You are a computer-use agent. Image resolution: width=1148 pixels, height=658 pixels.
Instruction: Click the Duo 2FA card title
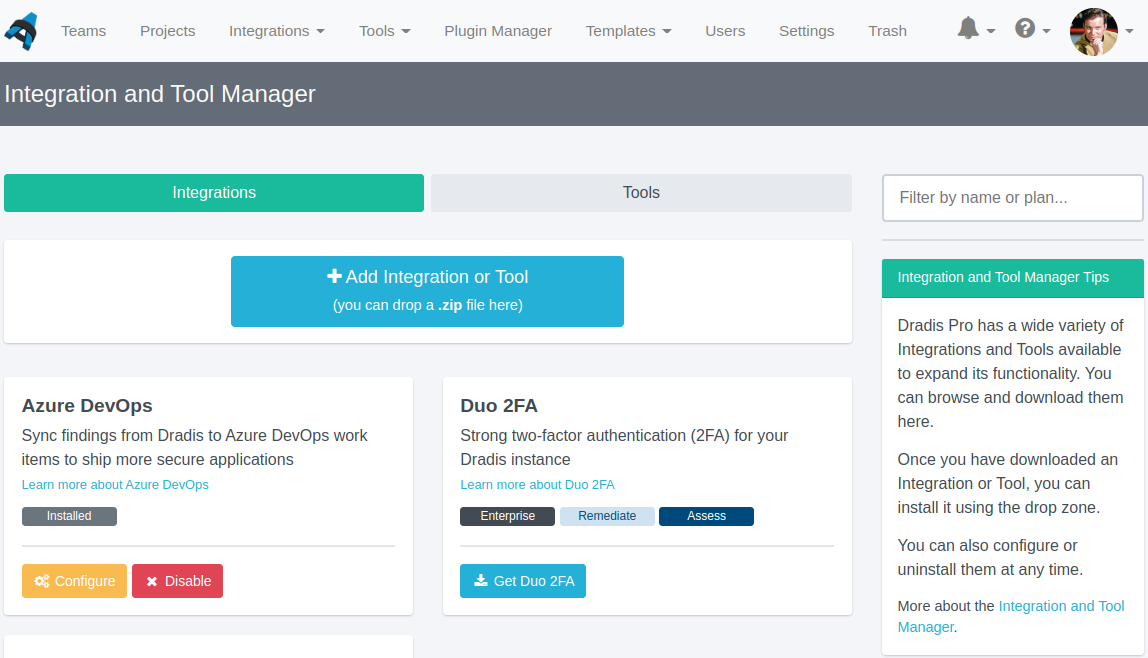click(x=499, y=405)
